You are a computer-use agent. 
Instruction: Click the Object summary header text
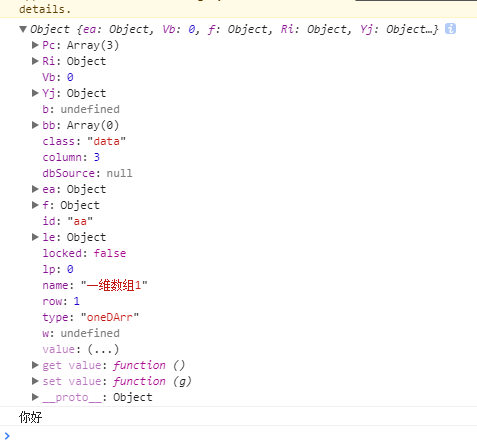[x=234, y=29]
